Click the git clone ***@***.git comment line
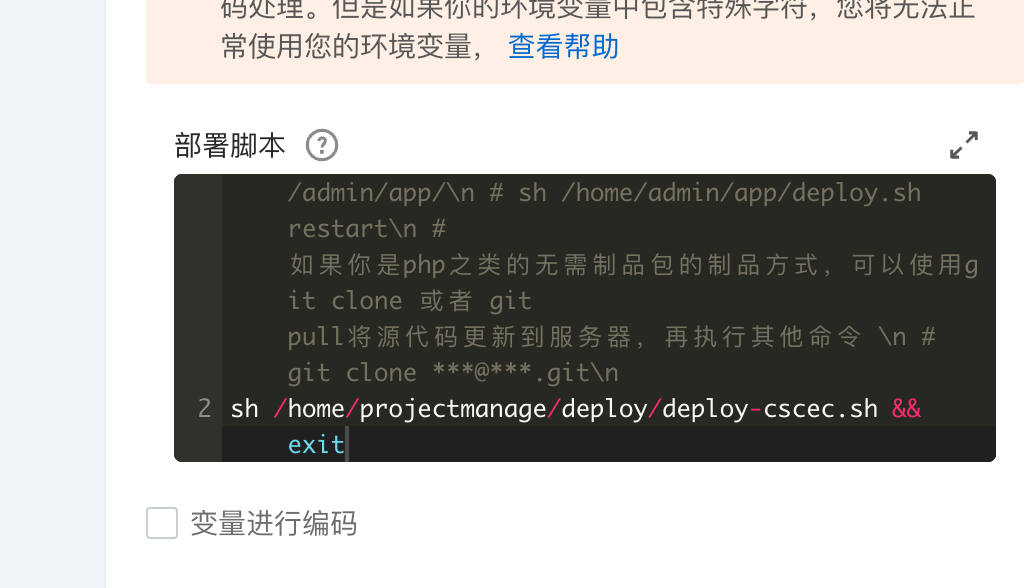1036x588 pixels. tap(453, 373)
